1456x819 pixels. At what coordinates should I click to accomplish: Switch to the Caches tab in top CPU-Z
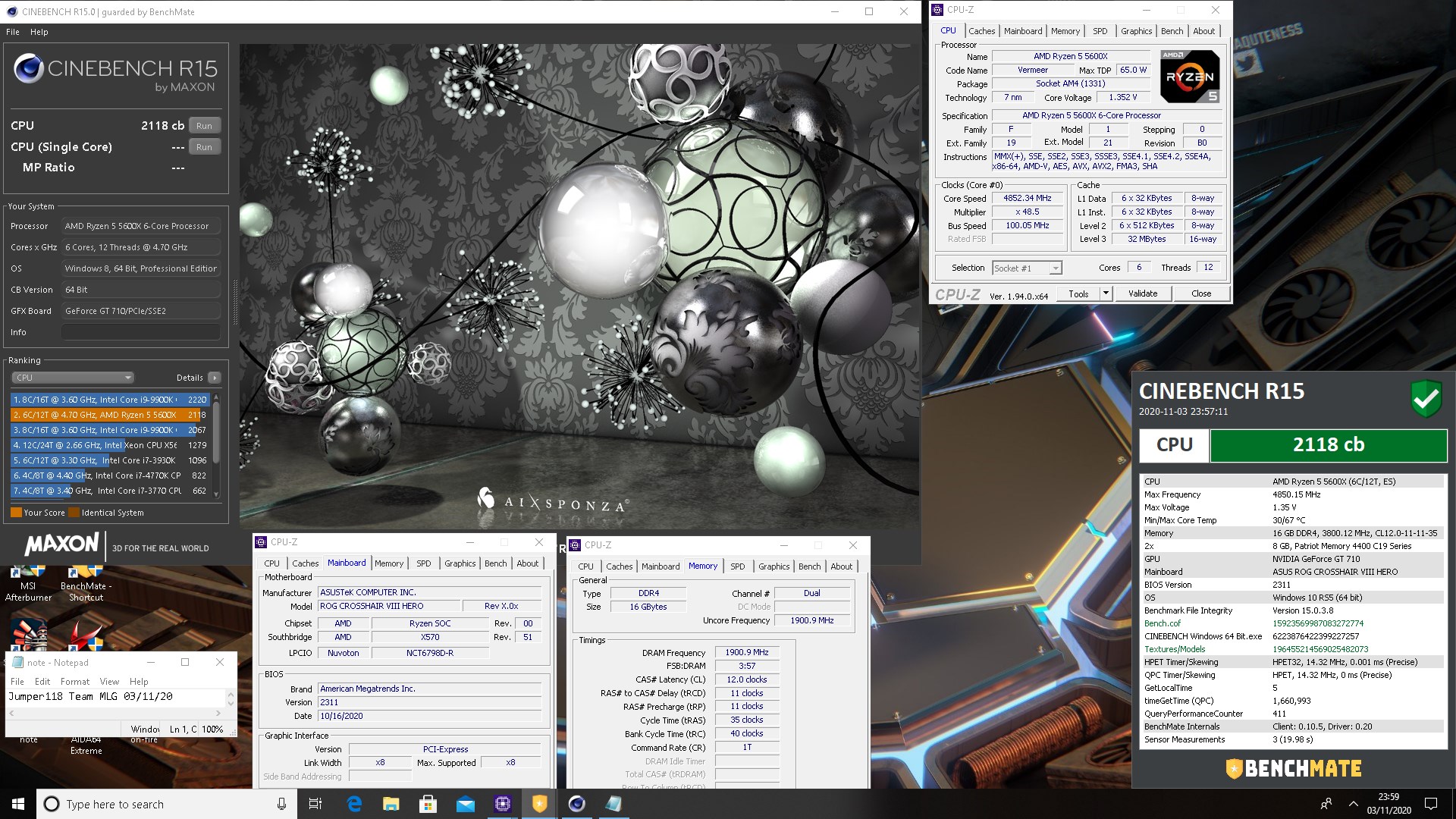pyautogui.click(x=981, y=31)
